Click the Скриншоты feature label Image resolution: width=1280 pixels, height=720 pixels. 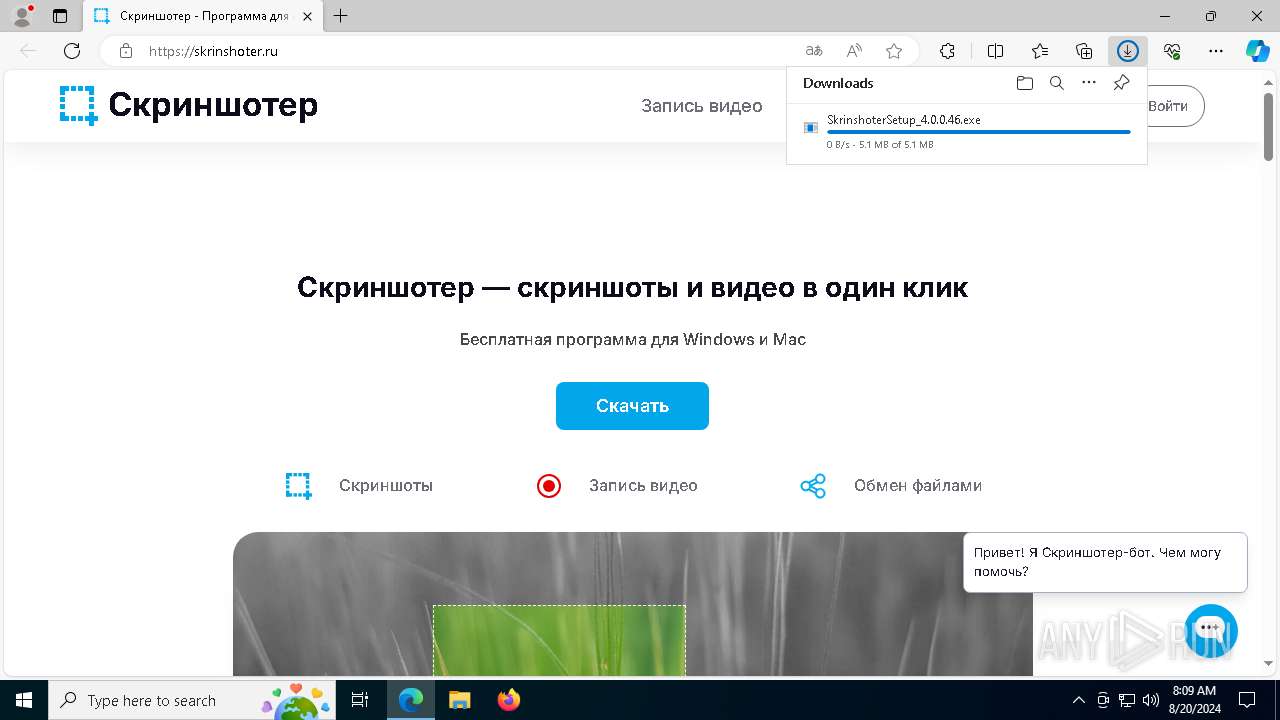tap(386, 486)
